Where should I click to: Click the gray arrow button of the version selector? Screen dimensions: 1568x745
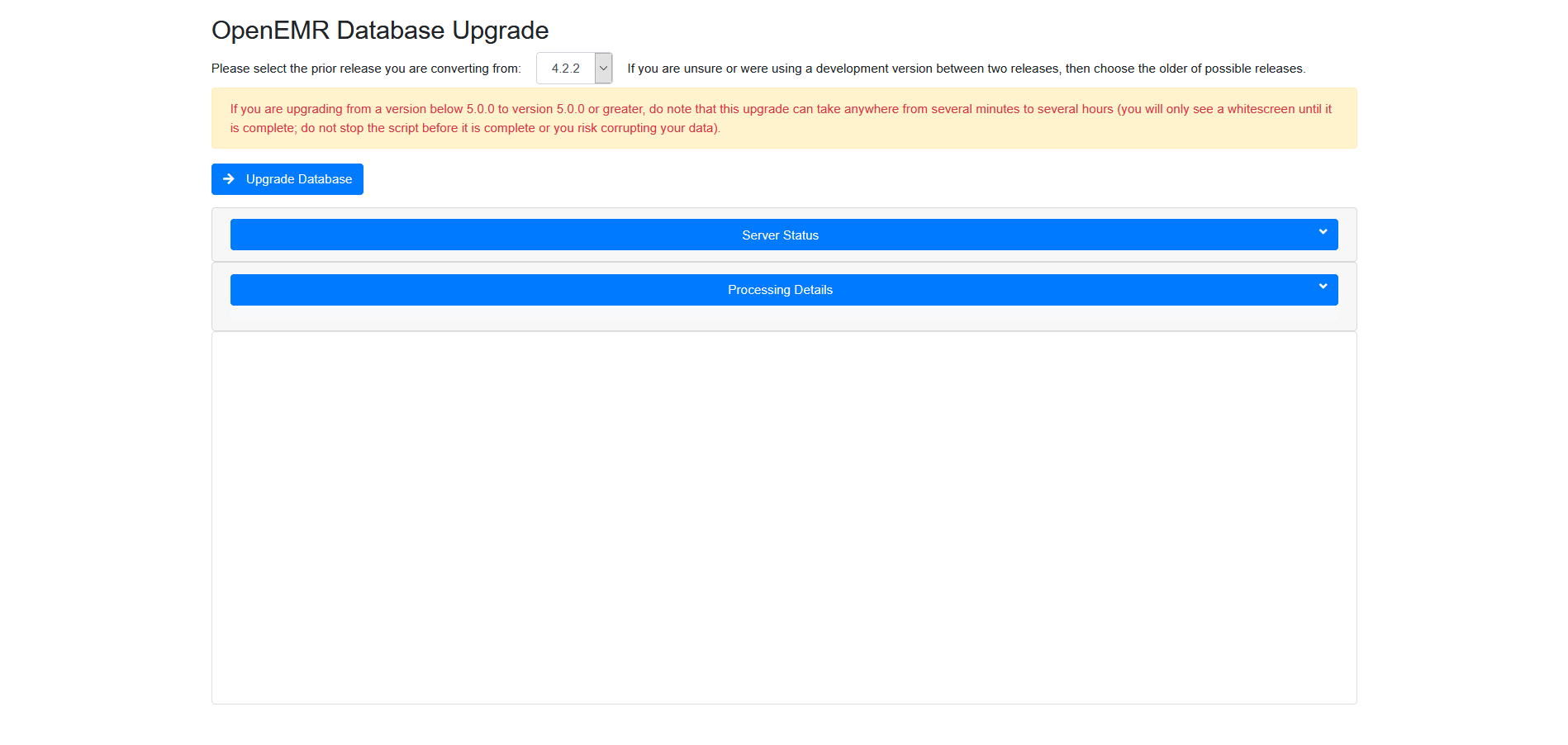(602, 69)
